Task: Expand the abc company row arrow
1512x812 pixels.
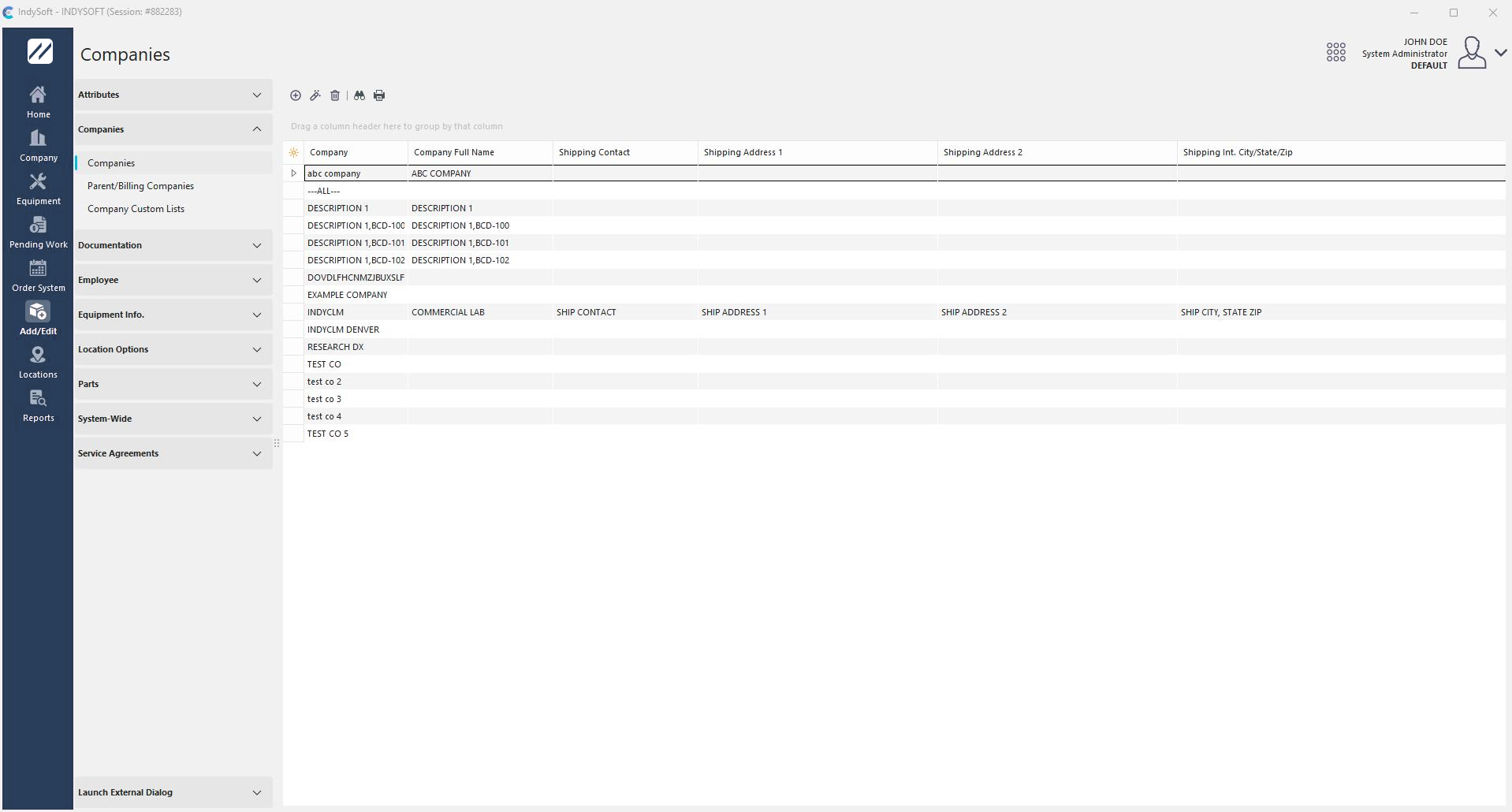Action: click(x=293, y=173)
